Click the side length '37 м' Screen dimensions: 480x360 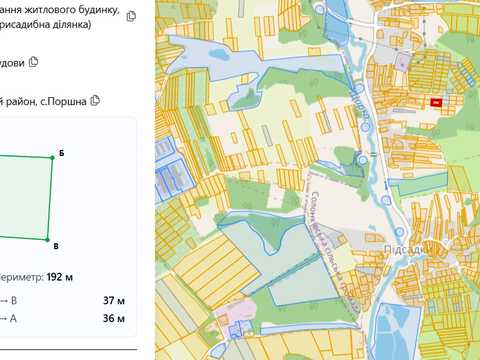point(114,301)
